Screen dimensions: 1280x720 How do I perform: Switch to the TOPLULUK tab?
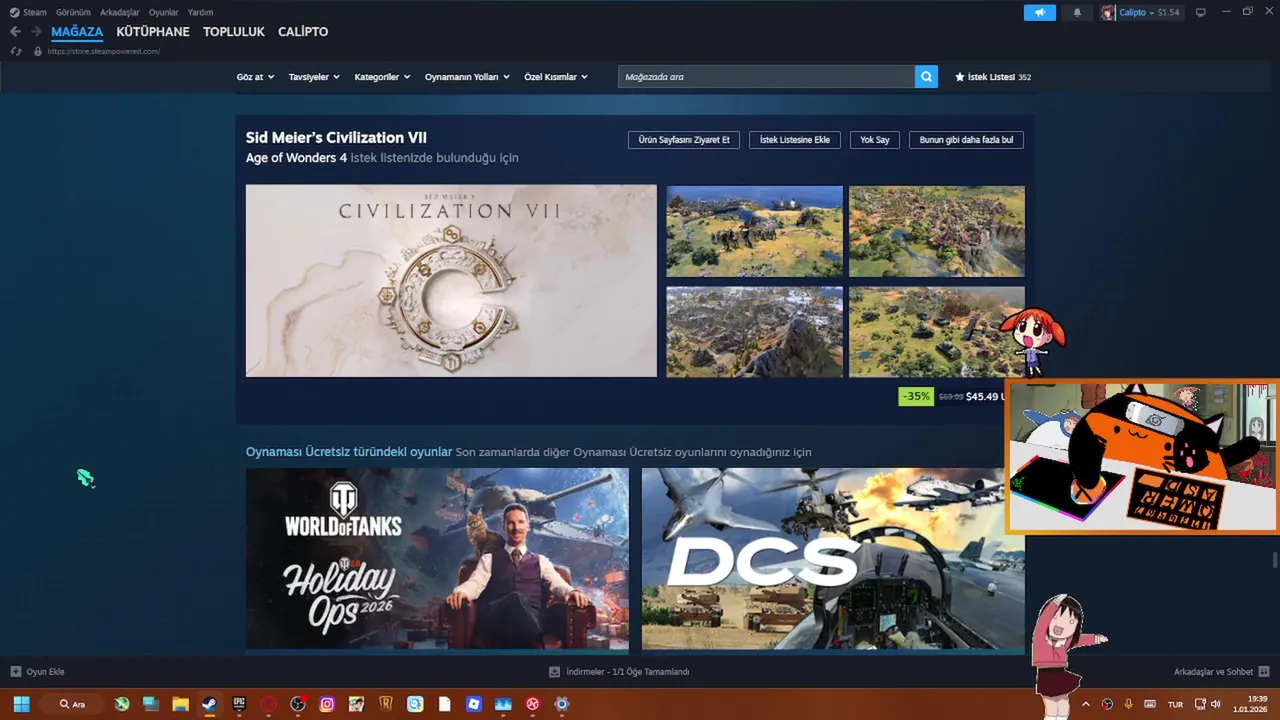click(x=234, y=32)
